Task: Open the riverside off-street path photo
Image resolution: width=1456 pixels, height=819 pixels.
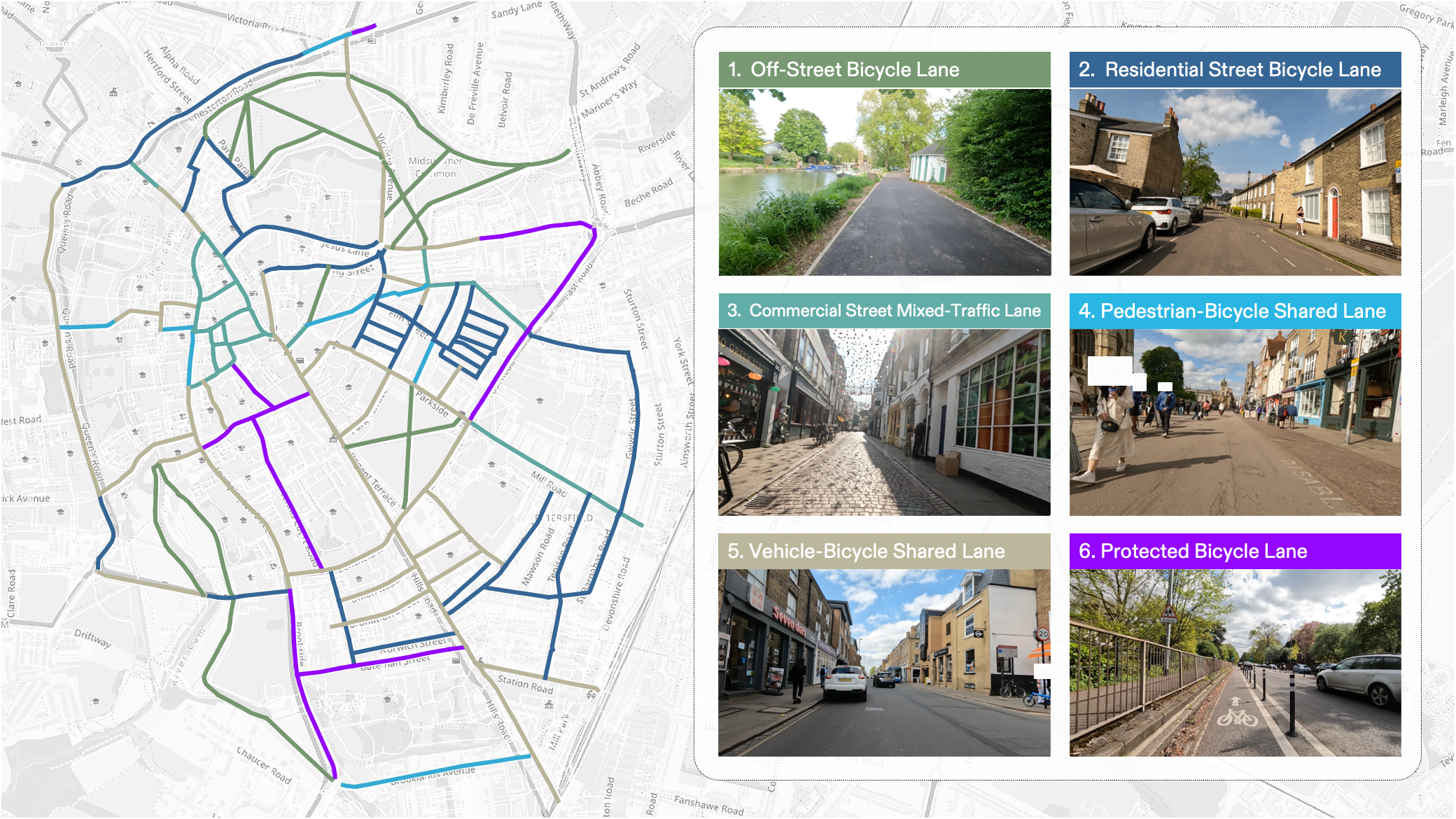Action: tap(884, 182)
